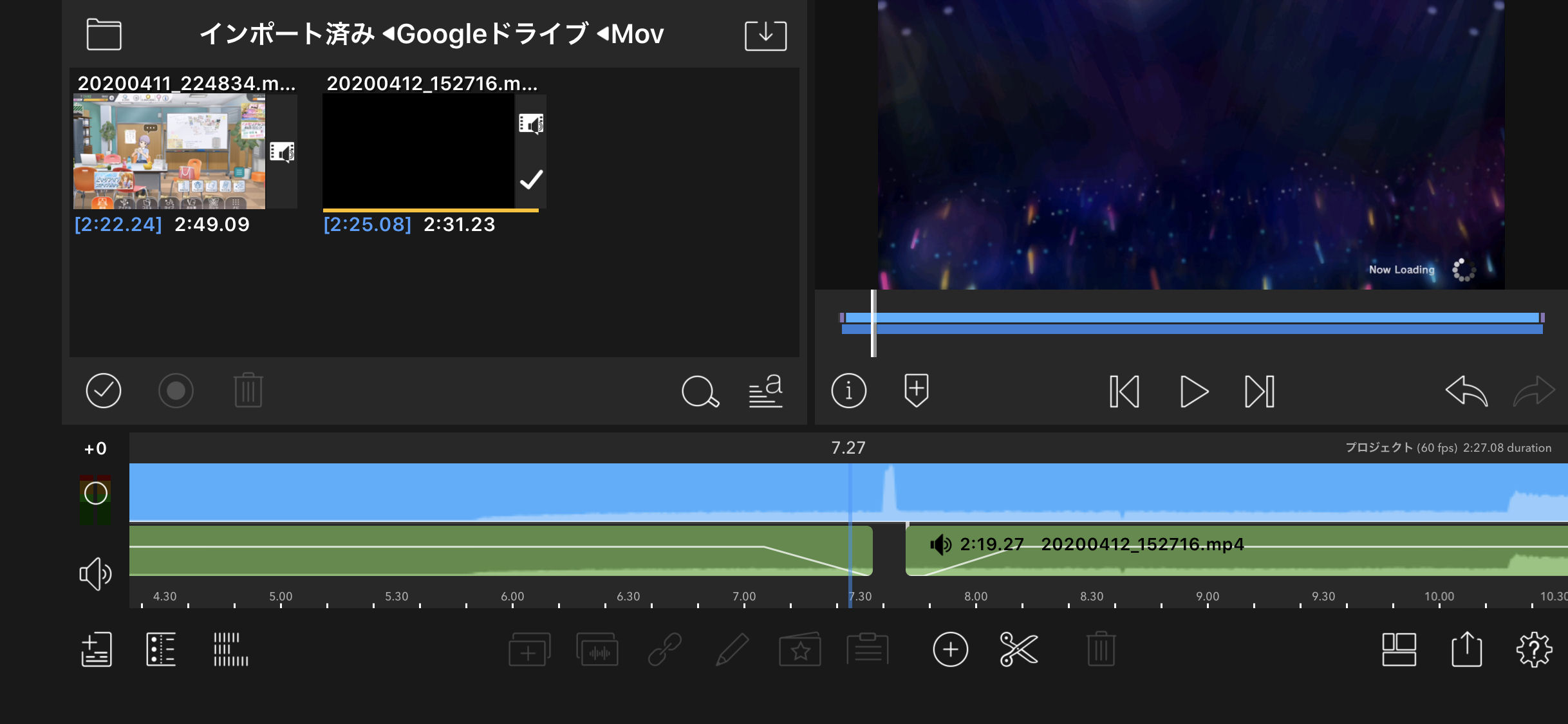Image resolution: width=1568 pixels, height=724 pixels.
Task: Toggle the timeline speaker mute icon
Action: tap(95, 573)
